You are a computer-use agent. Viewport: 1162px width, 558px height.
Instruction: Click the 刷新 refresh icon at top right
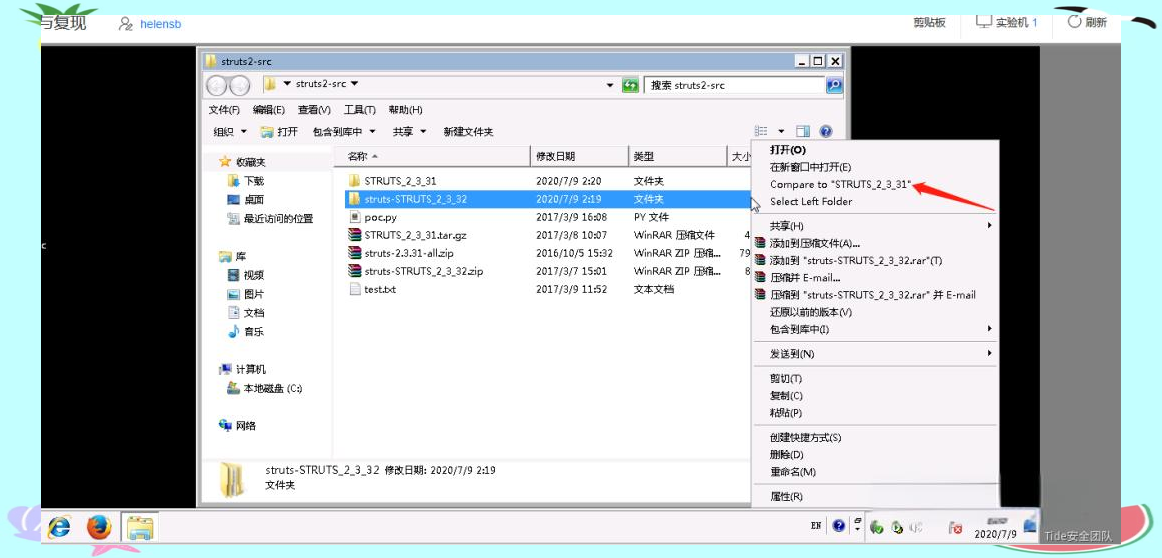[x=1075, y=21]
